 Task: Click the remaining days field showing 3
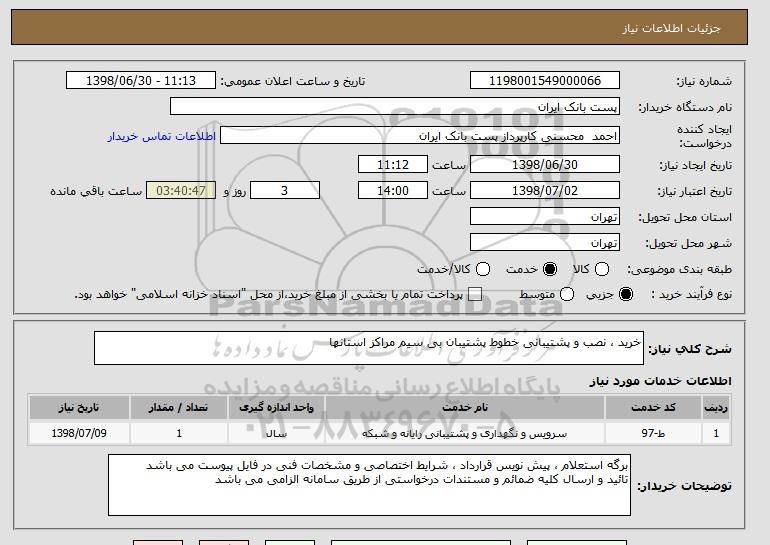pos(285,191)
